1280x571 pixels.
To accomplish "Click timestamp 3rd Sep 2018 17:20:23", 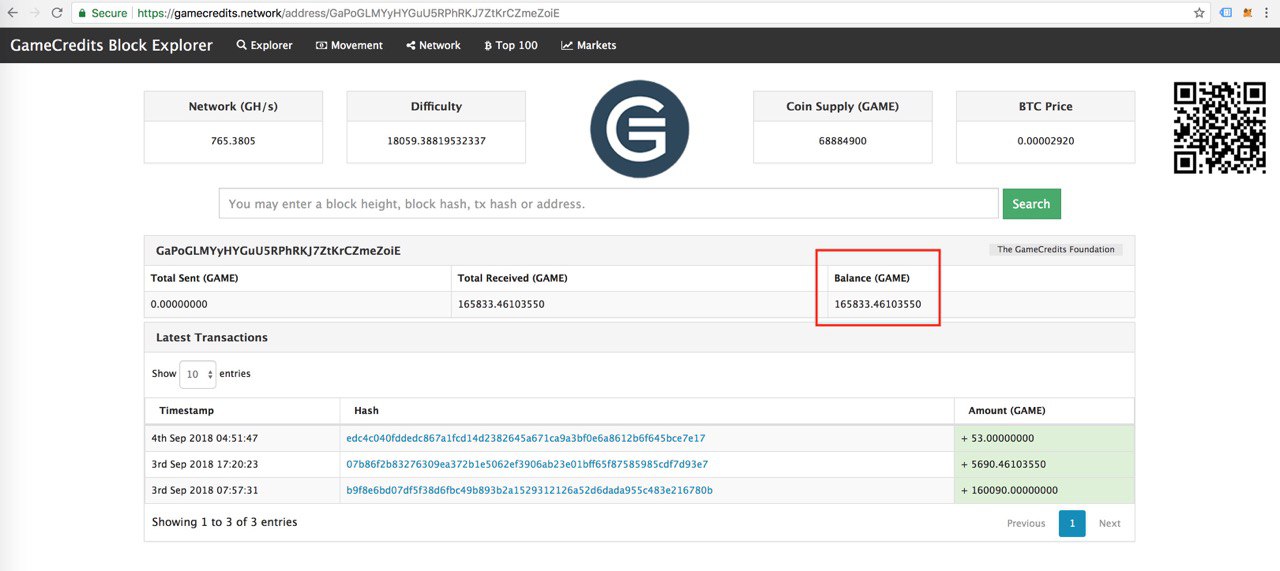I will tap(205, 464).
